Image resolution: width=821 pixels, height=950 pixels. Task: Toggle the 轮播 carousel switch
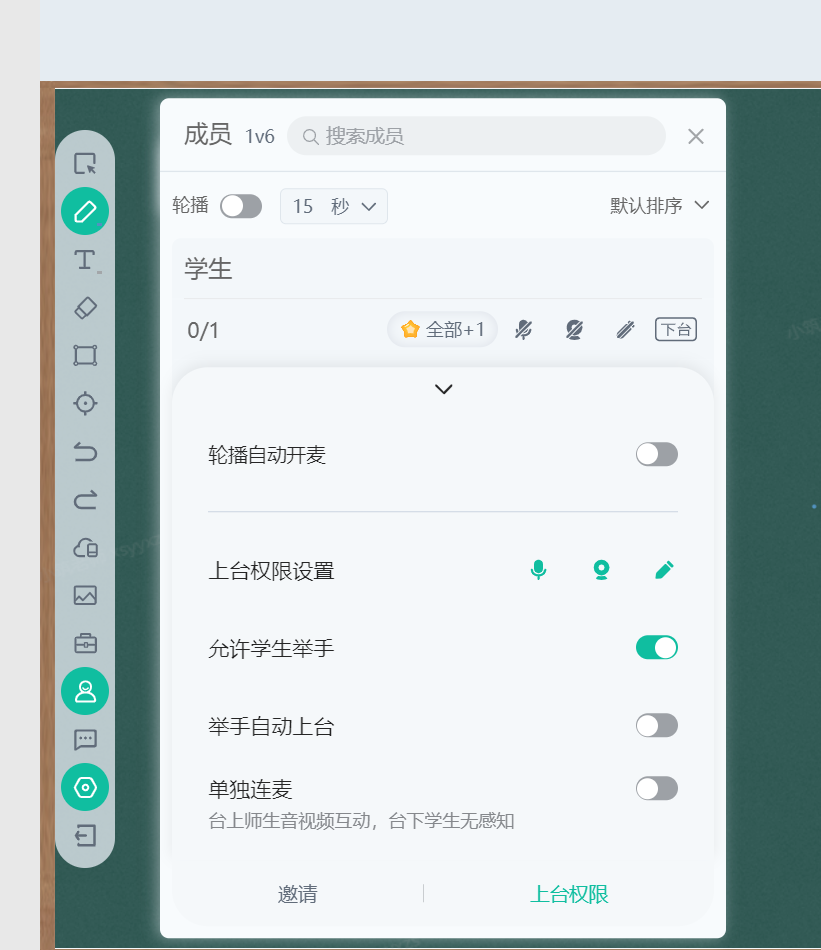[241, 206]
